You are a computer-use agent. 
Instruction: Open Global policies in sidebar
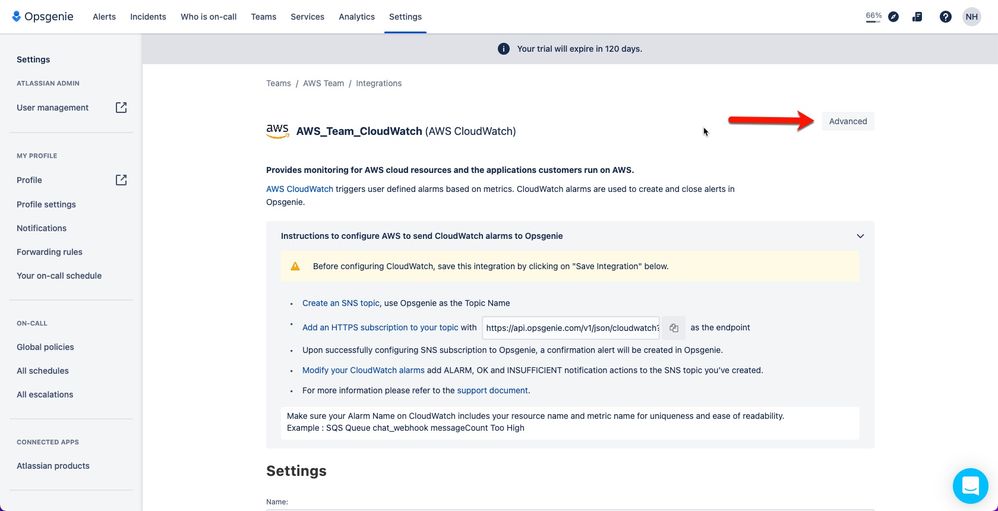click(x=45, y=347)
